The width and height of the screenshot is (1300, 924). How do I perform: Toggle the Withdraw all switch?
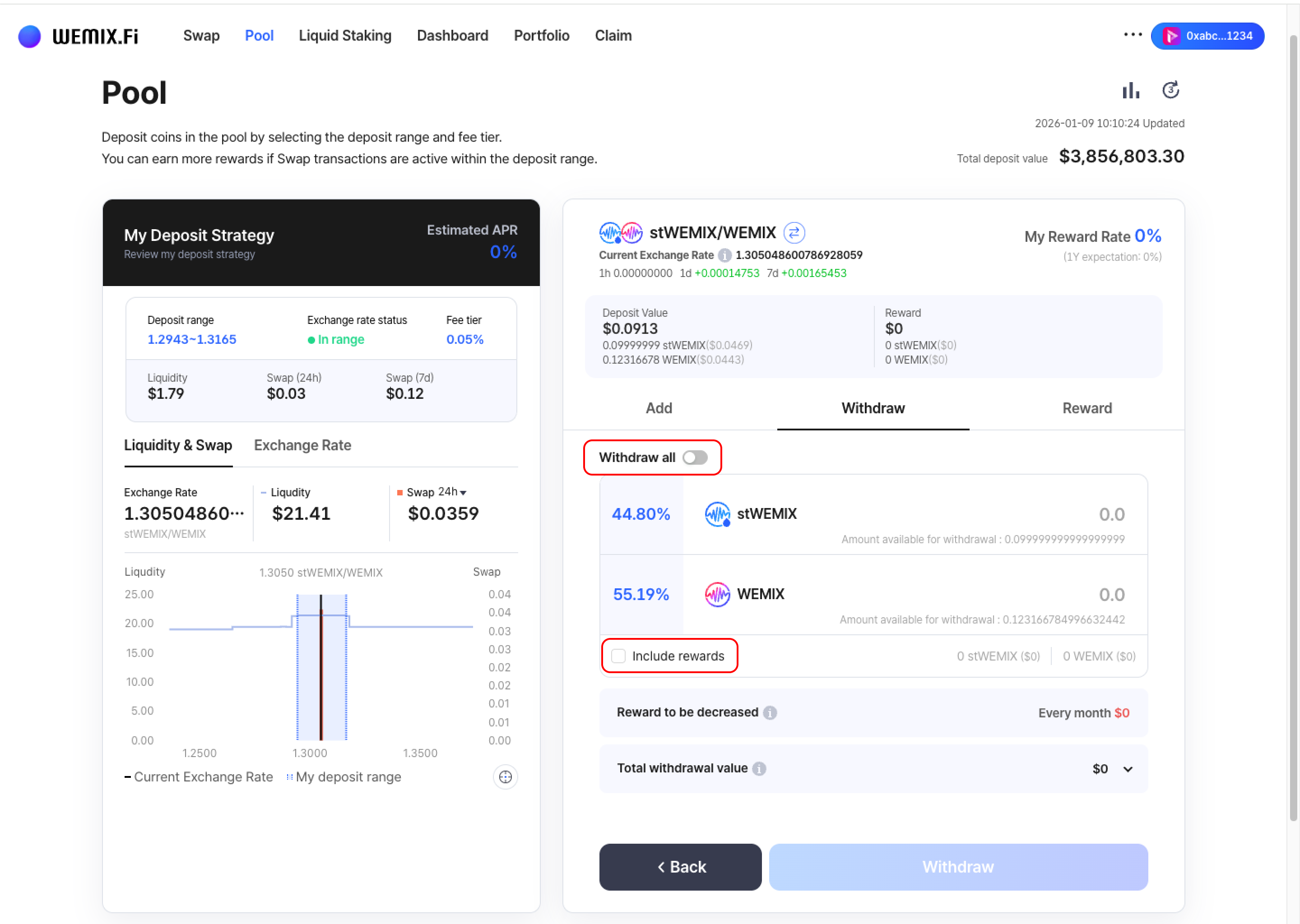click(695, 457)
